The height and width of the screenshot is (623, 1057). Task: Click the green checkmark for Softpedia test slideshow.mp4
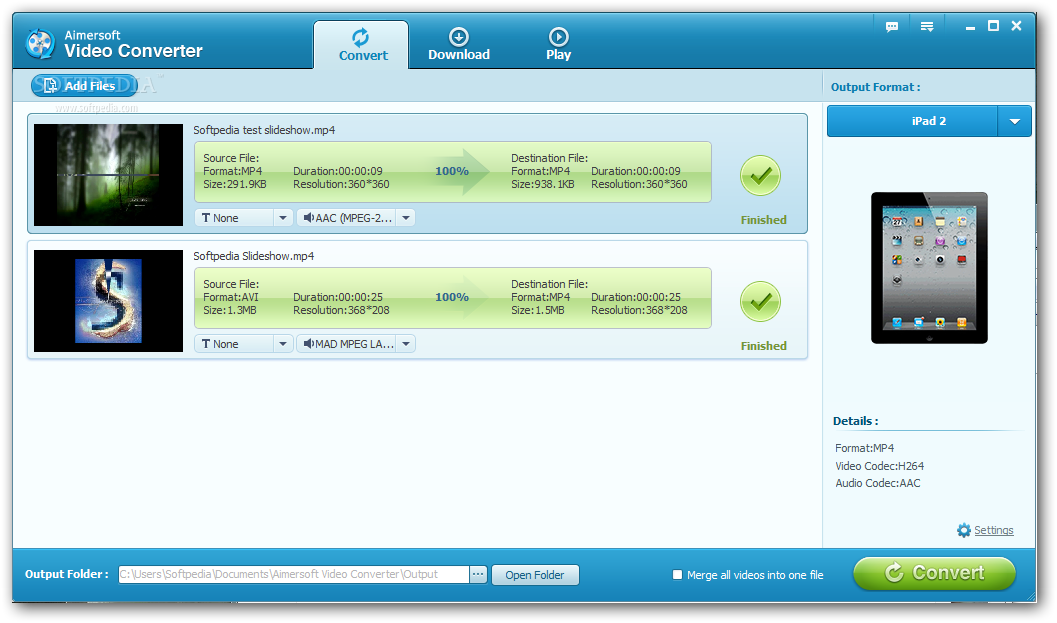point(760,175)
